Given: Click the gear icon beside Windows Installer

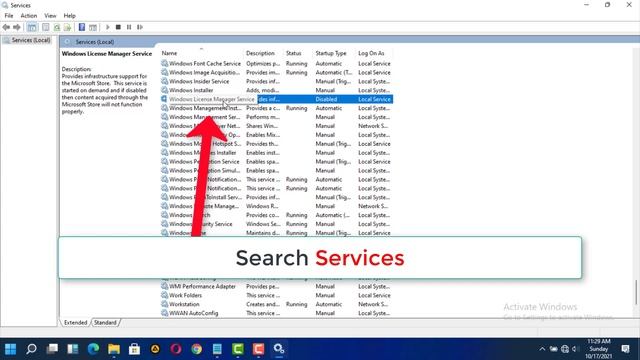Looking at the screenshot, I should 164,90.
